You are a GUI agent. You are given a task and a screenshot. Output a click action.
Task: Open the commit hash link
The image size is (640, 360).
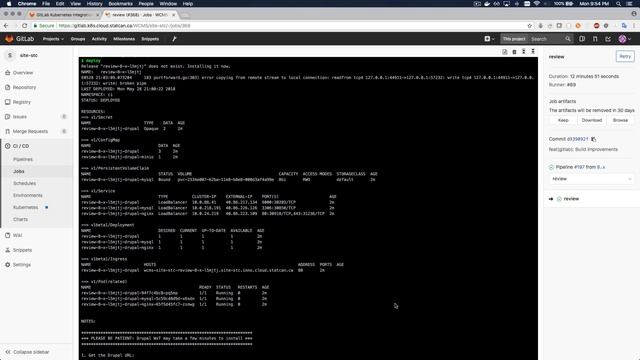[577, 139]
